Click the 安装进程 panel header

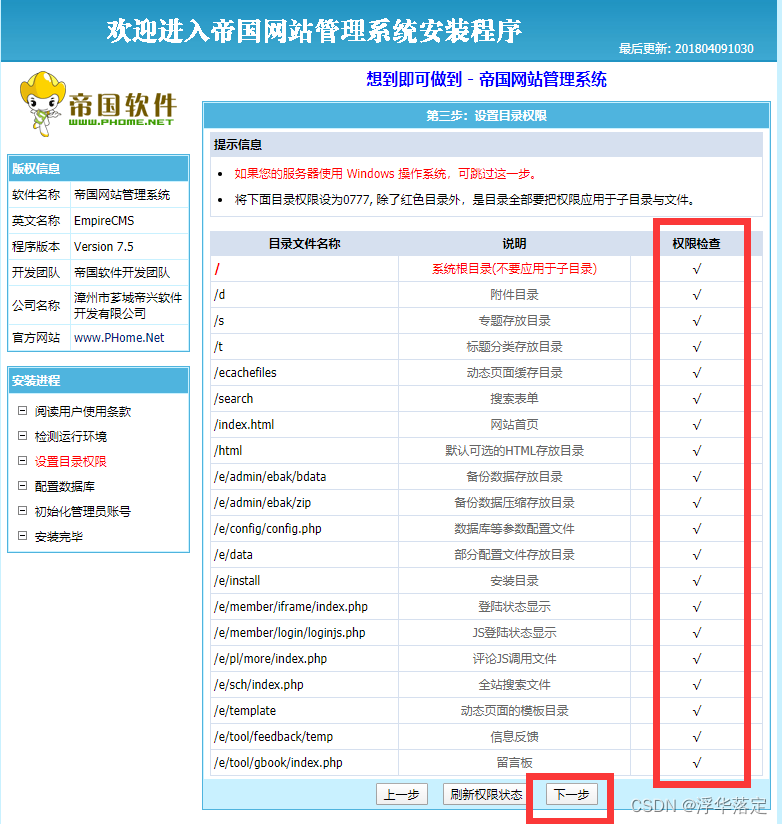tap(98, 380)
